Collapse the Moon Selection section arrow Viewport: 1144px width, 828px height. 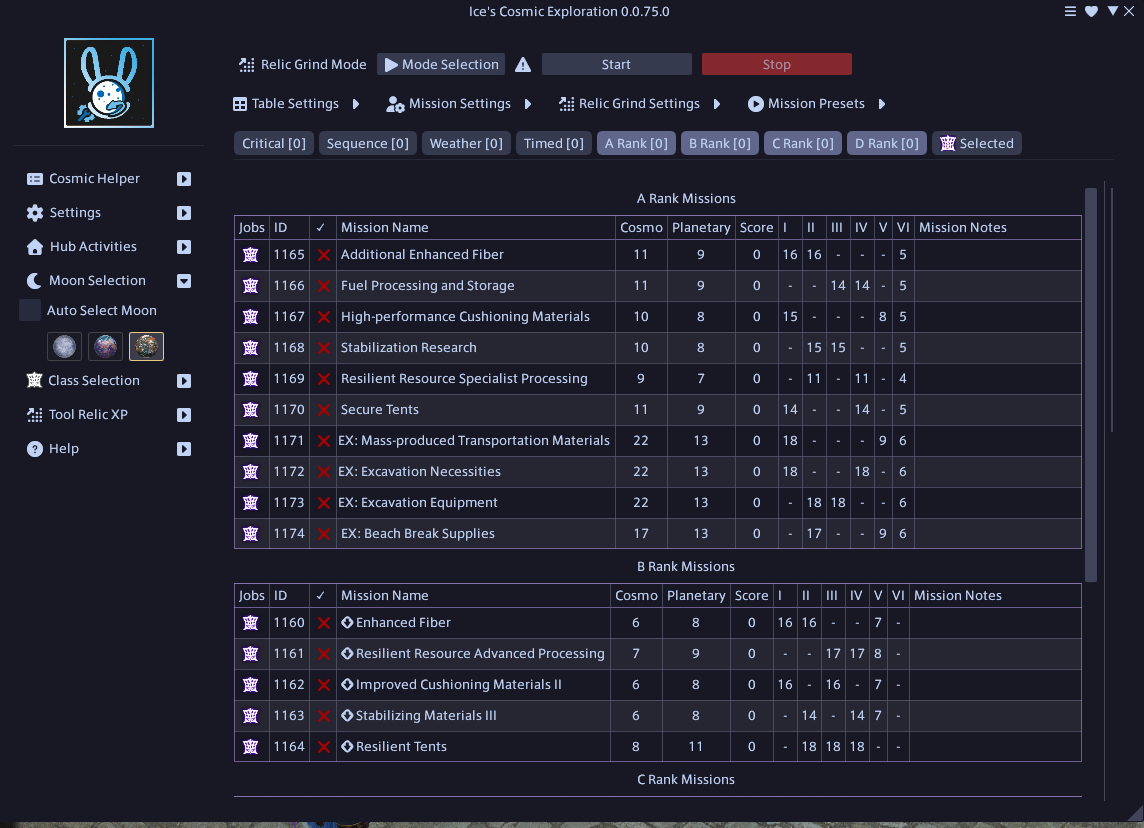coord(184,281)
